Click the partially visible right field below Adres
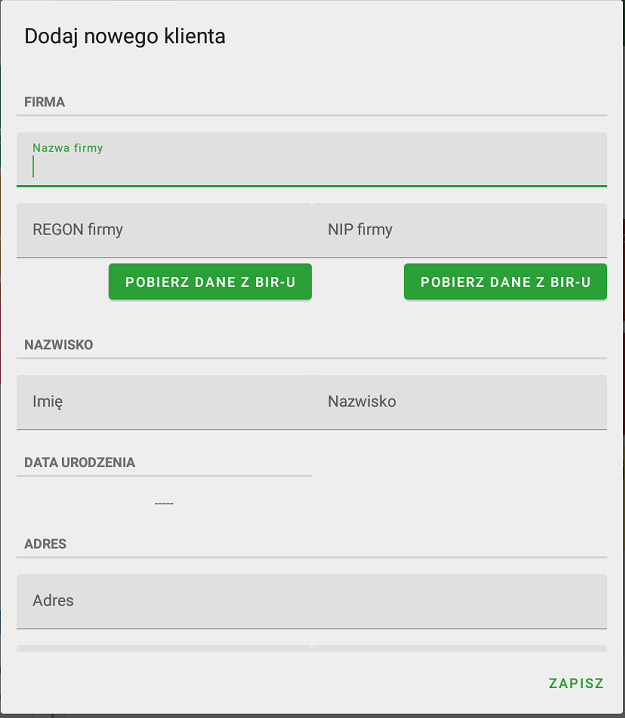This screenshot has width=625, height=718. [x=459, y=649]
